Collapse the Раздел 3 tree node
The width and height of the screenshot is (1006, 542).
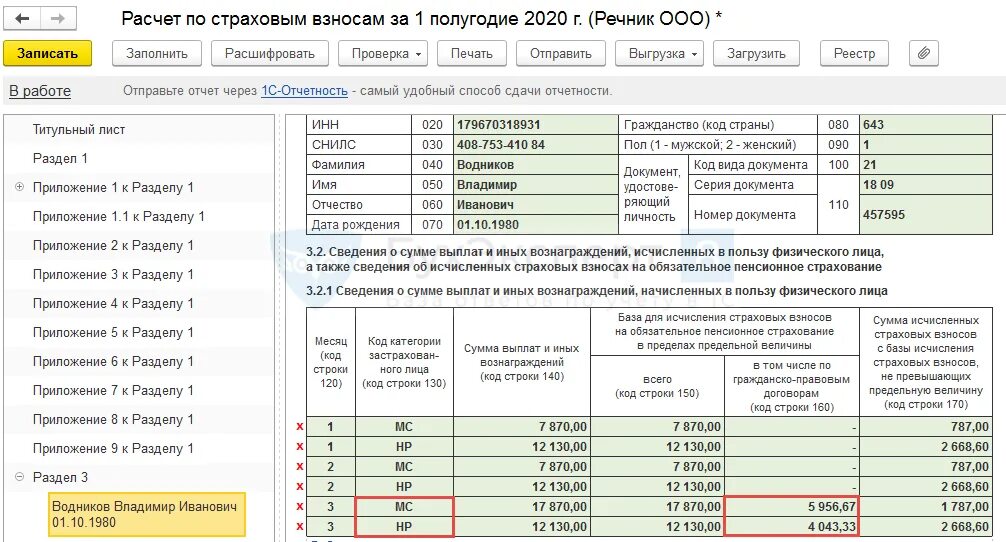19,477
